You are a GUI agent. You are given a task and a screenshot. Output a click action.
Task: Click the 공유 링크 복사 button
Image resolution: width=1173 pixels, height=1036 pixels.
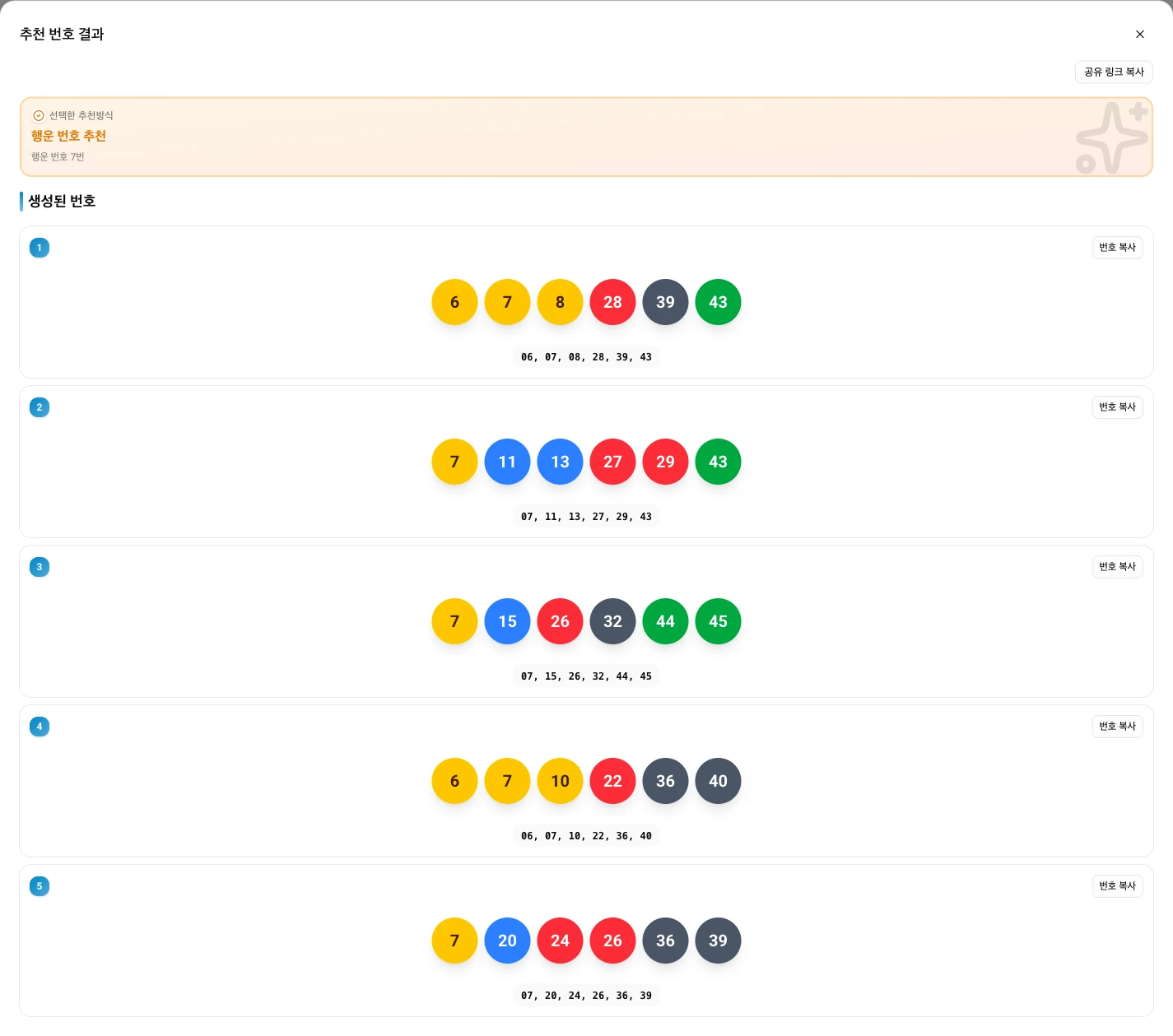pos(1114,72)
